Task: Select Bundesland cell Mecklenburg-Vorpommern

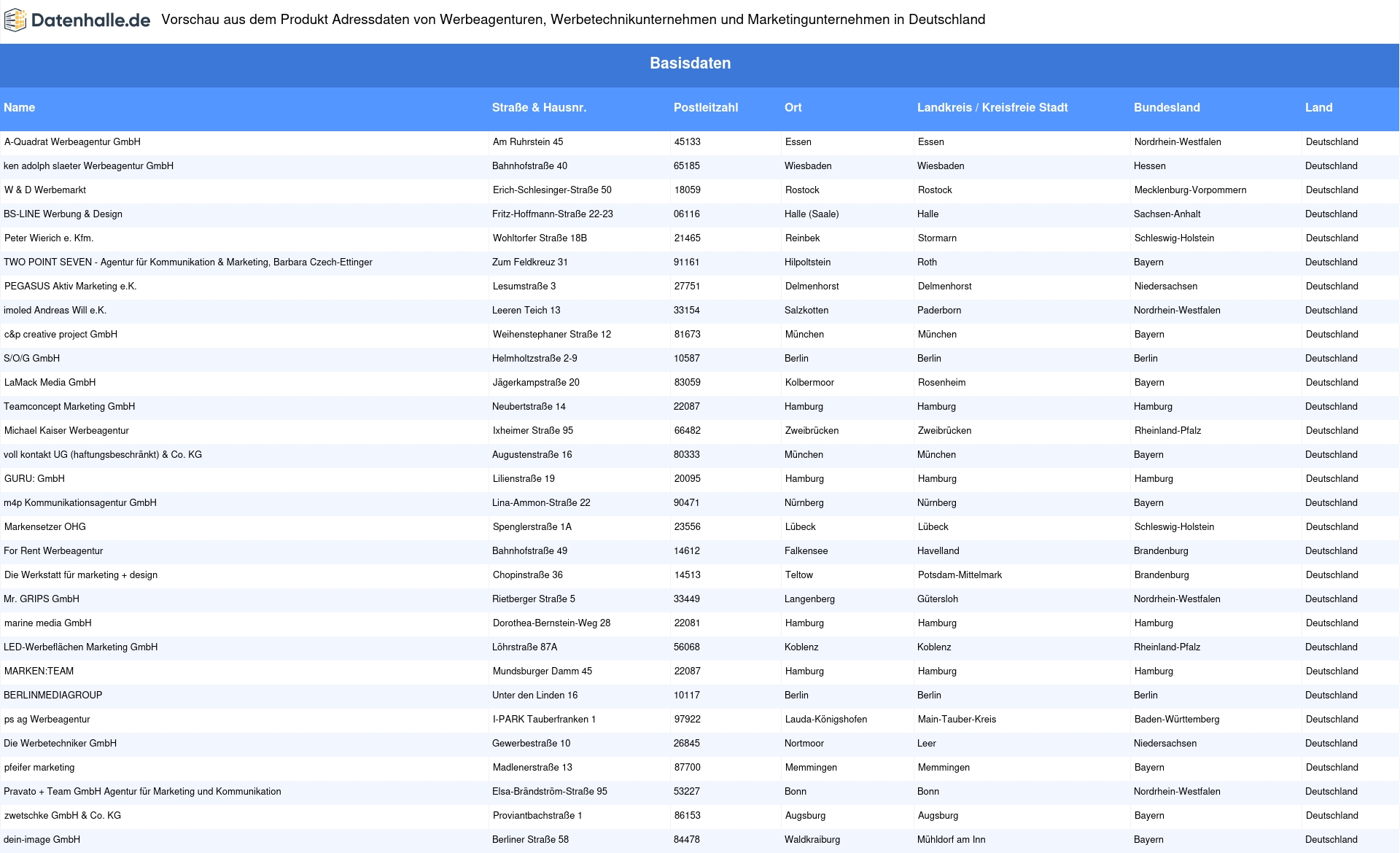Action: [1190, 190]
